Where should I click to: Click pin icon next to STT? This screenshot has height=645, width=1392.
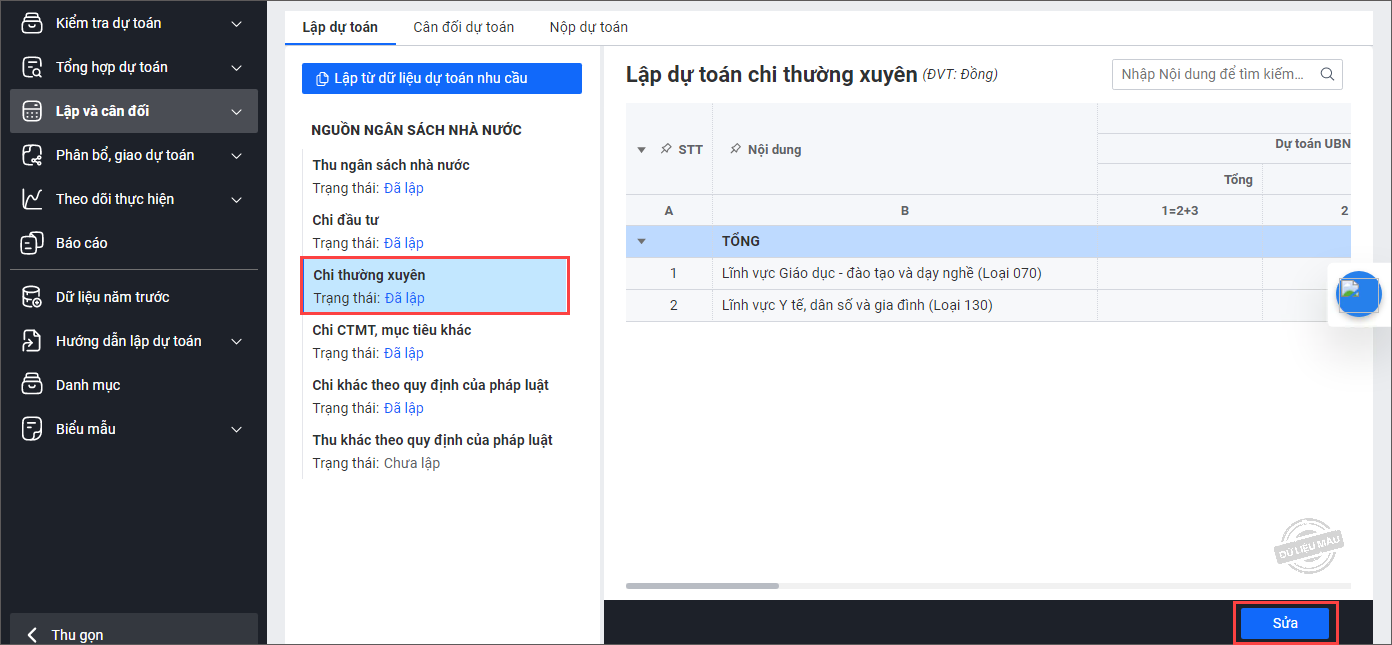click(666, 149)
